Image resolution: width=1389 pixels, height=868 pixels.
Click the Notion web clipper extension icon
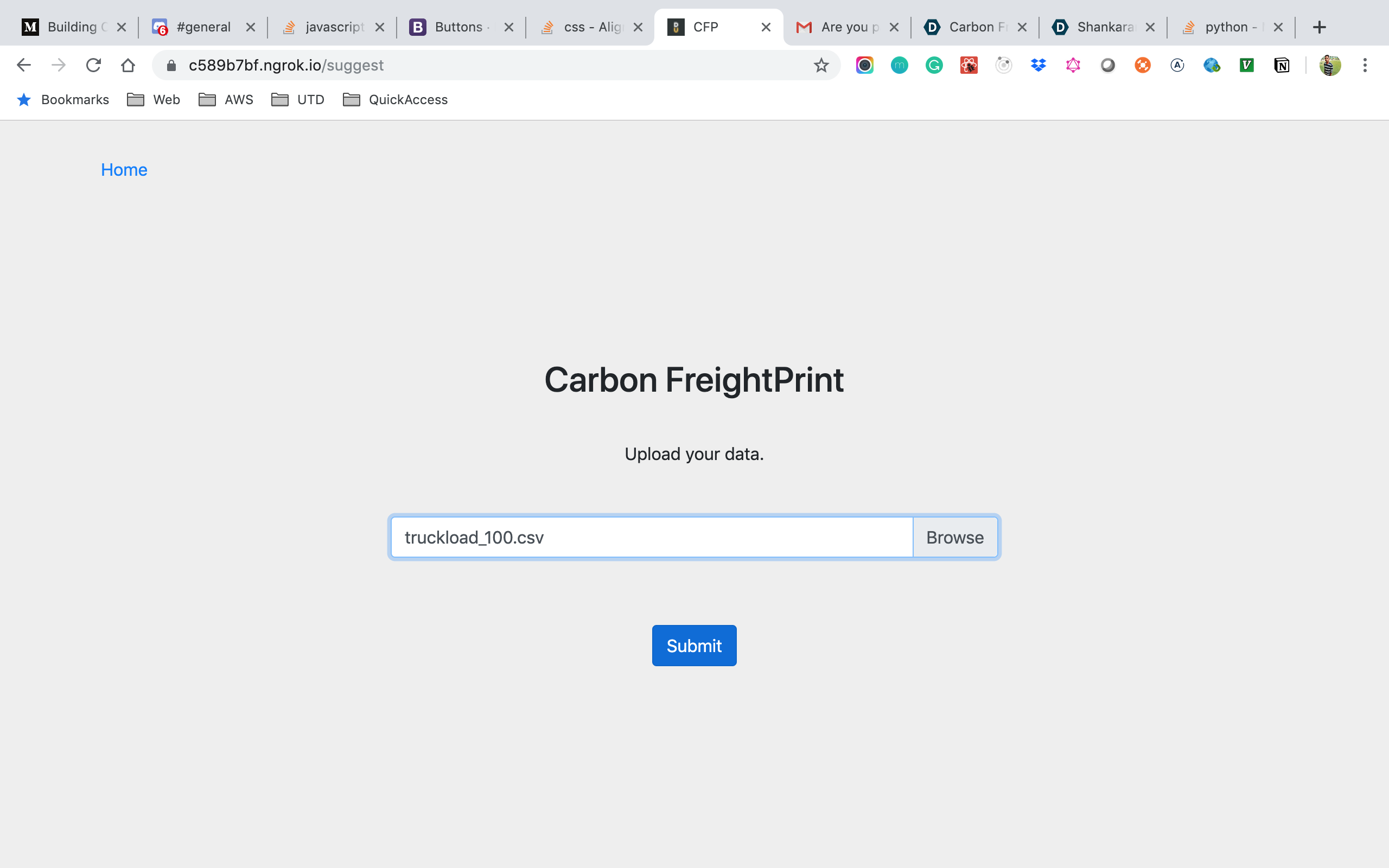1281,66
